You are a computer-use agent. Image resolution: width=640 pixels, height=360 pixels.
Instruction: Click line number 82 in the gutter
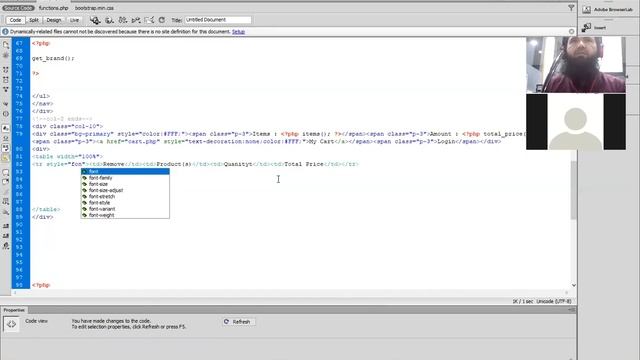tap(19, 164)
